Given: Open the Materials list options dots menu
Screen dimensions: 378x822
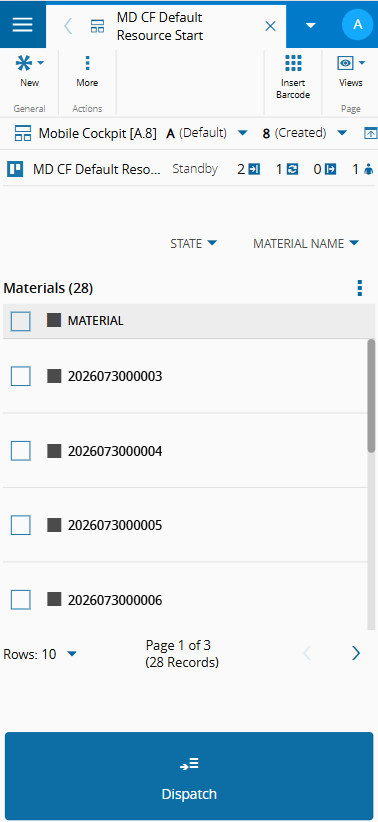Looking at the screenshot, I should coord(360,288).
